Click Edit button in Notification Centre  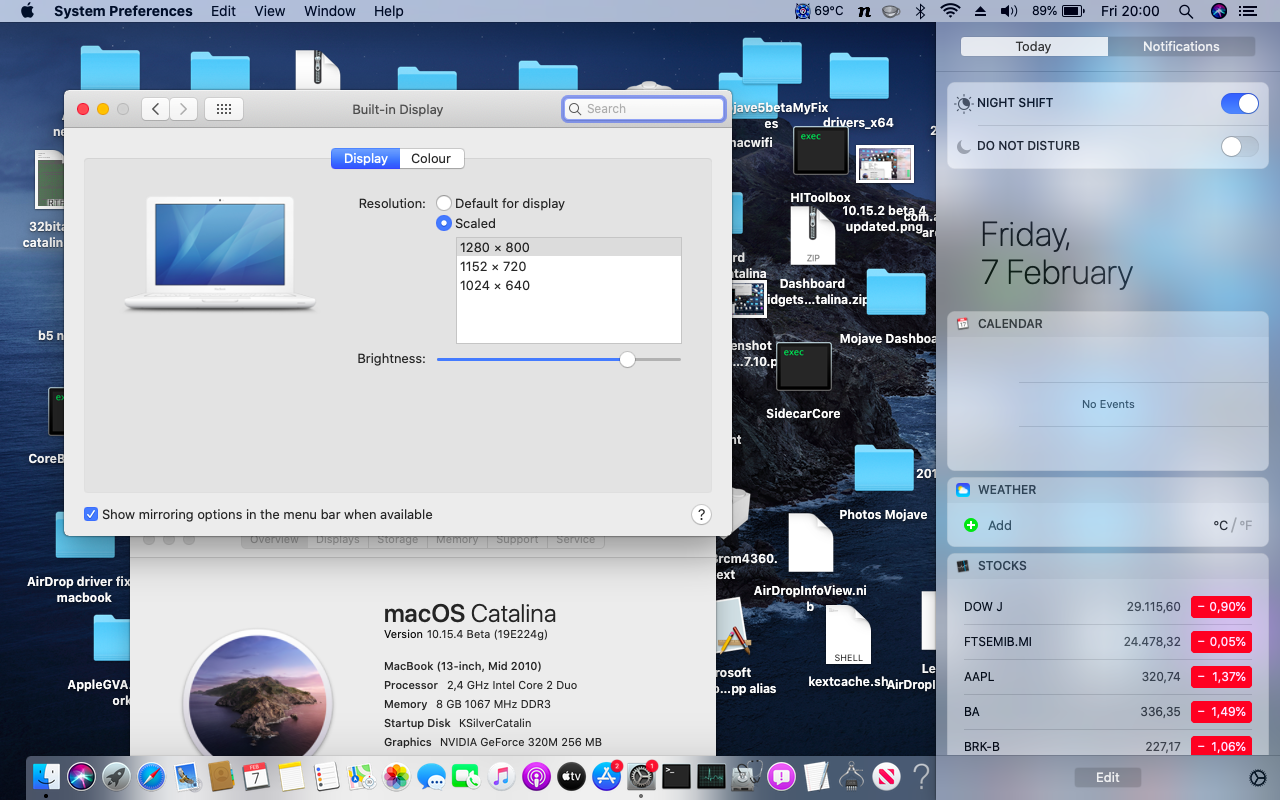pos(1108,777)
